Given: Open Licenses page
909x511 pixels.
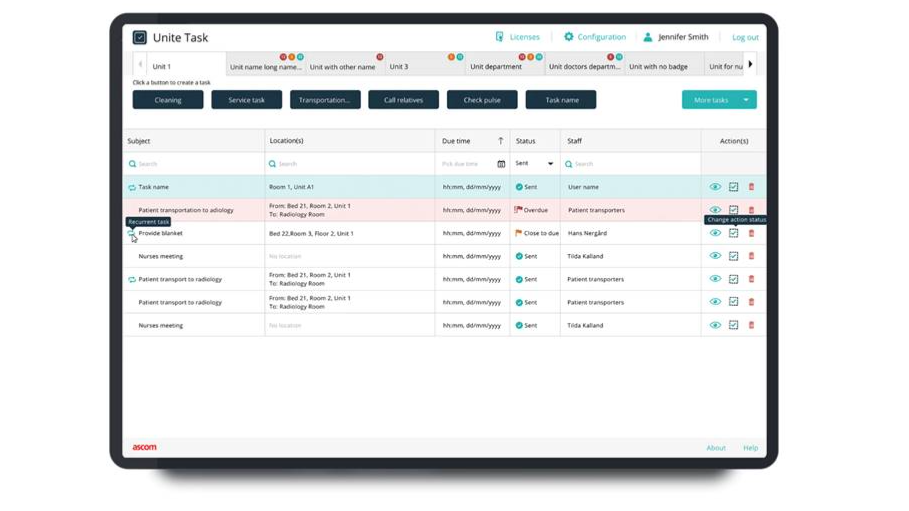Looking at the screenshot, I should [518, 37].
